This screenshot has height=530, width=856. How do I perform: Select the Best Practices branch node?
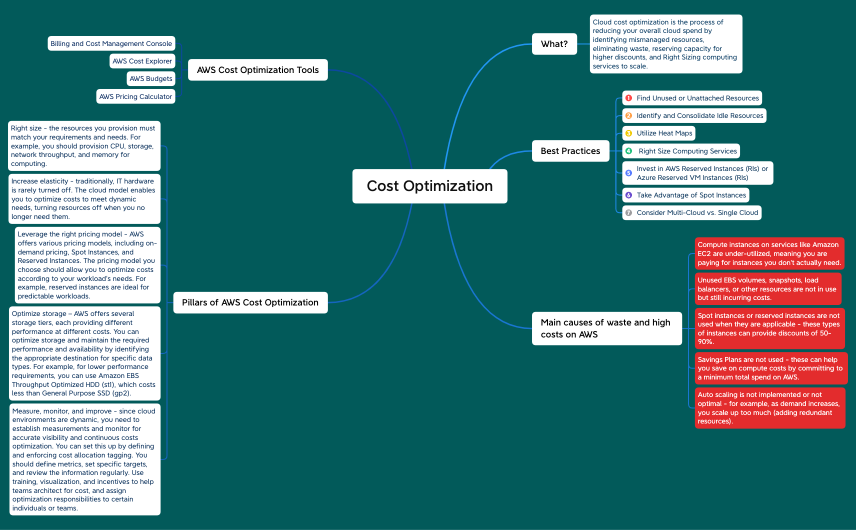click(570, 151)
